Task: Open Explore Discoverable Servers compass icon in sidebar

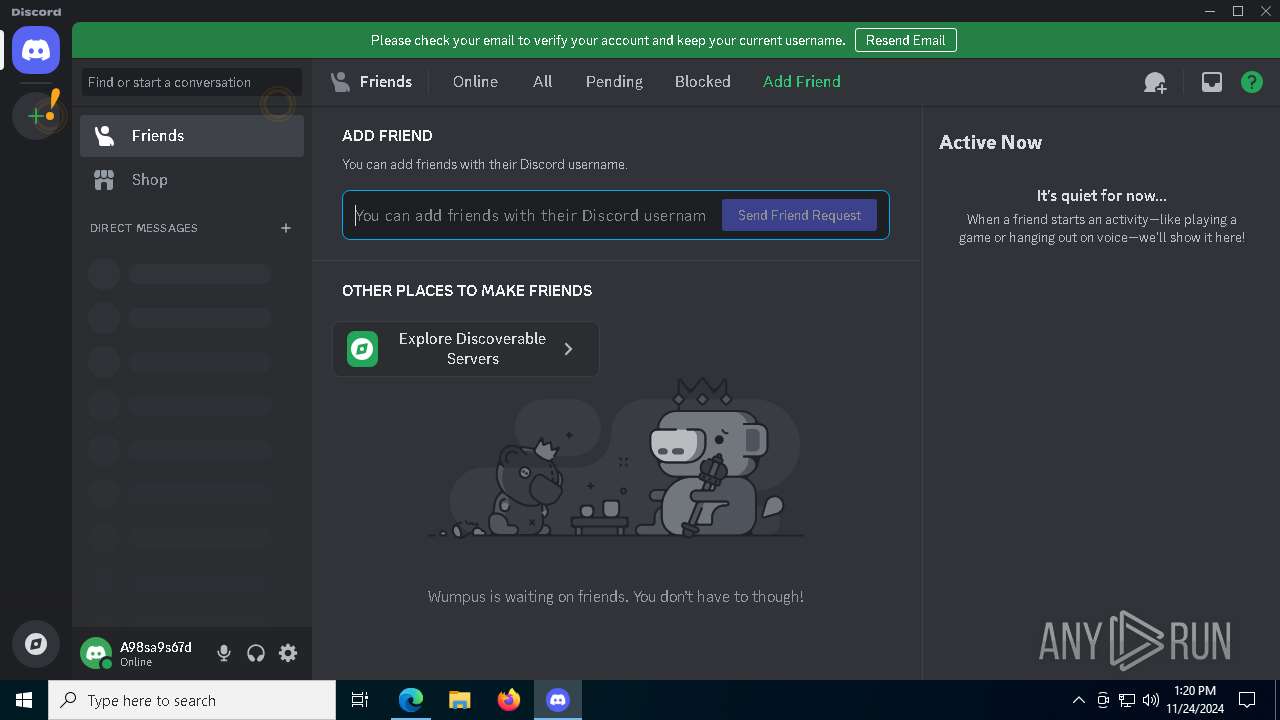Action: tap(36, 644)
